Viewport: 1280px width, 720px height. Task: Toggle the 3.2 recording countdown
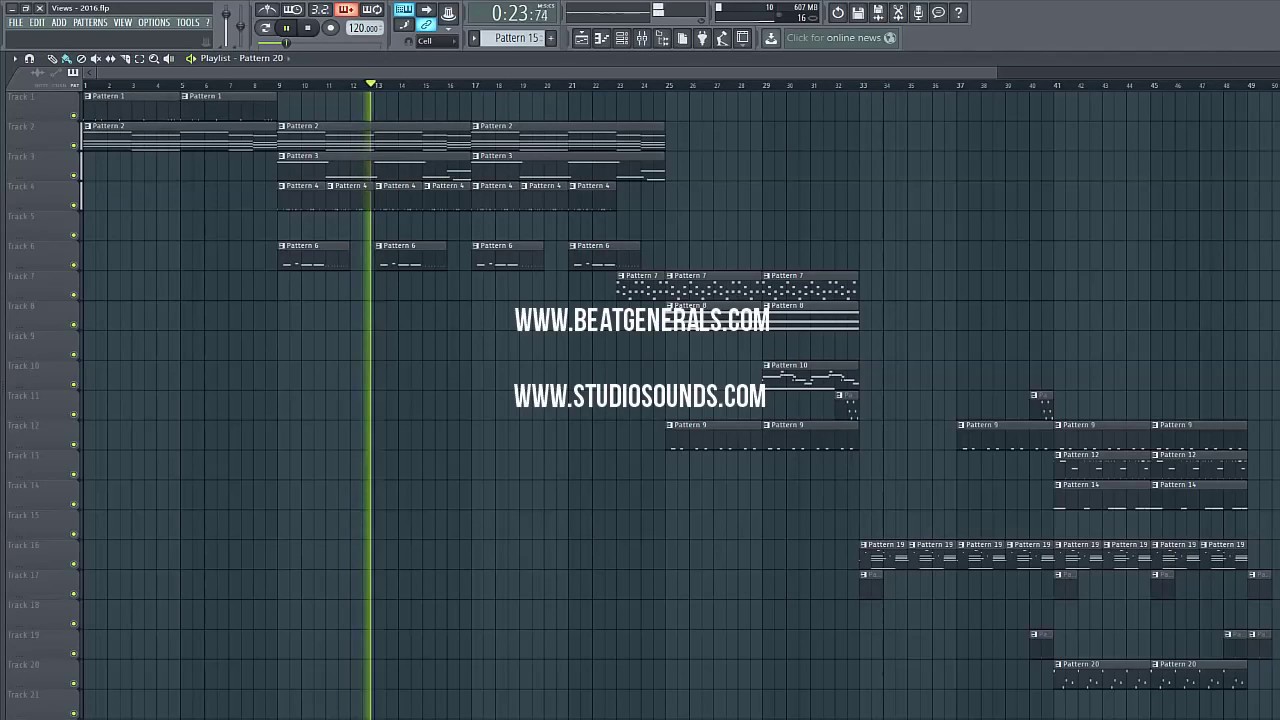click(x=320, y=9)
